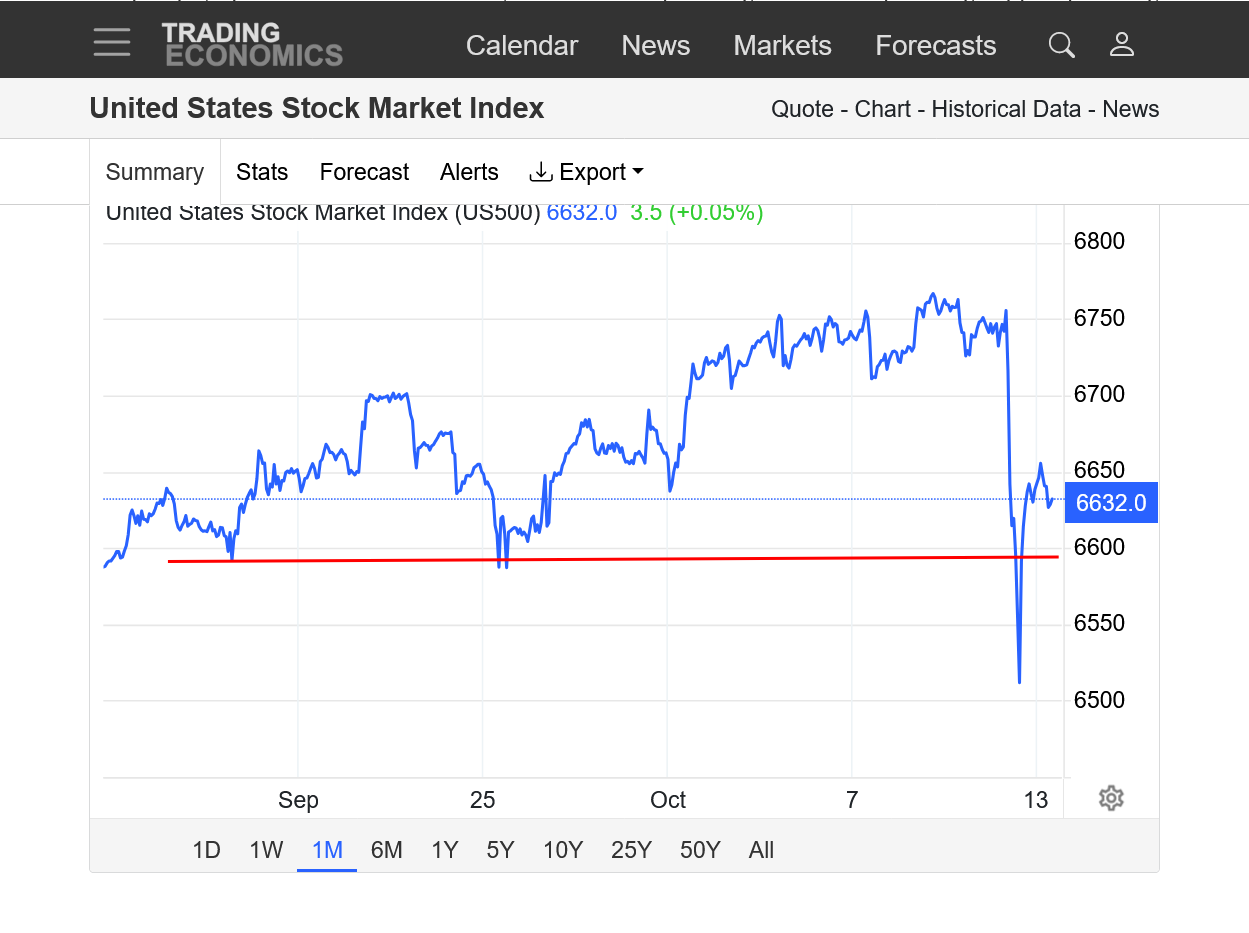This screenshot has width=1249, height=933.
Task: Open the user account profile icon
Action: pos(1122,45)
